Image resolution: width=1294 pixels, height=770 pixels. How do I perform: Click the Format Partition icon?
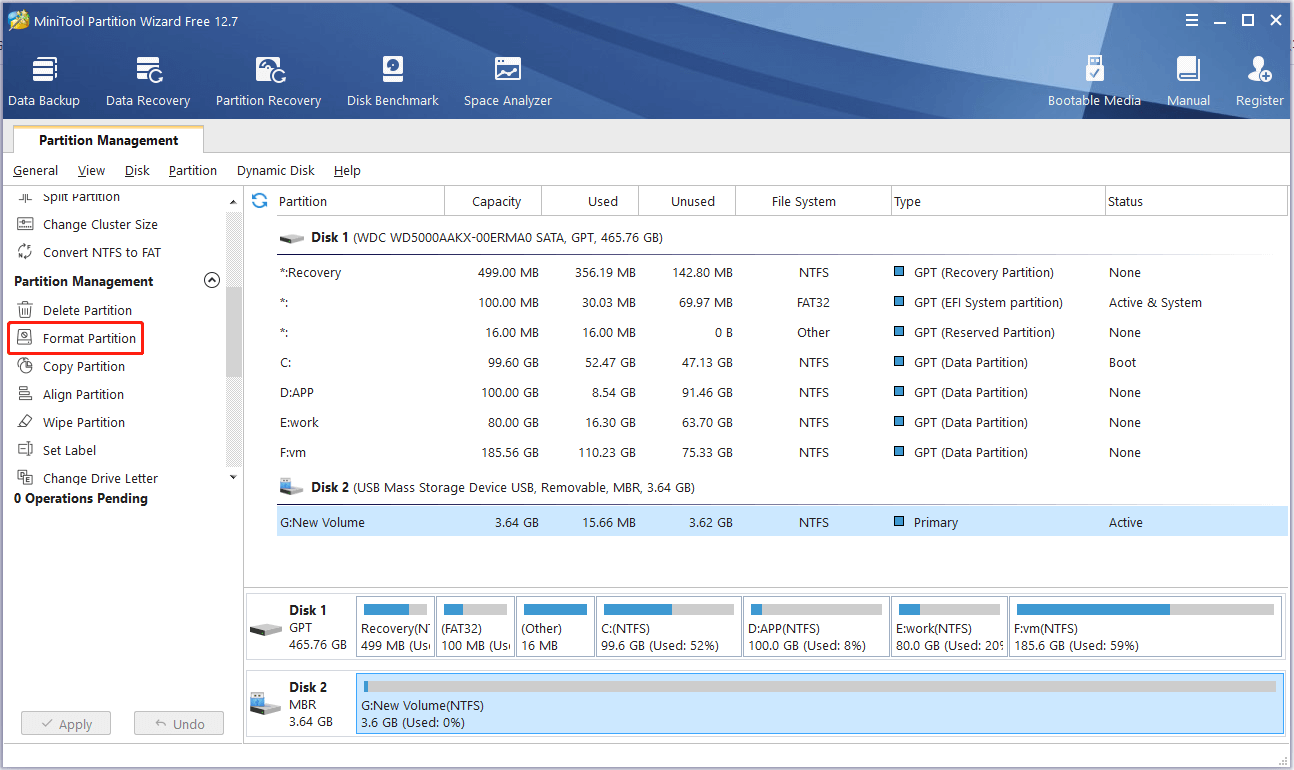(25, 338)
